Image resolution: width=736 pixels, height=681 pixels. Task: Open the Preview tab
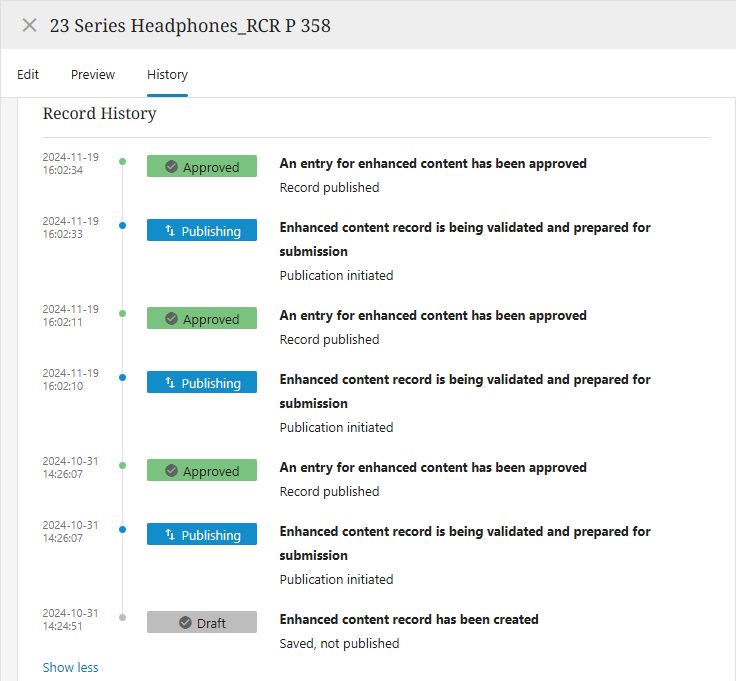[x=93, y=74]
